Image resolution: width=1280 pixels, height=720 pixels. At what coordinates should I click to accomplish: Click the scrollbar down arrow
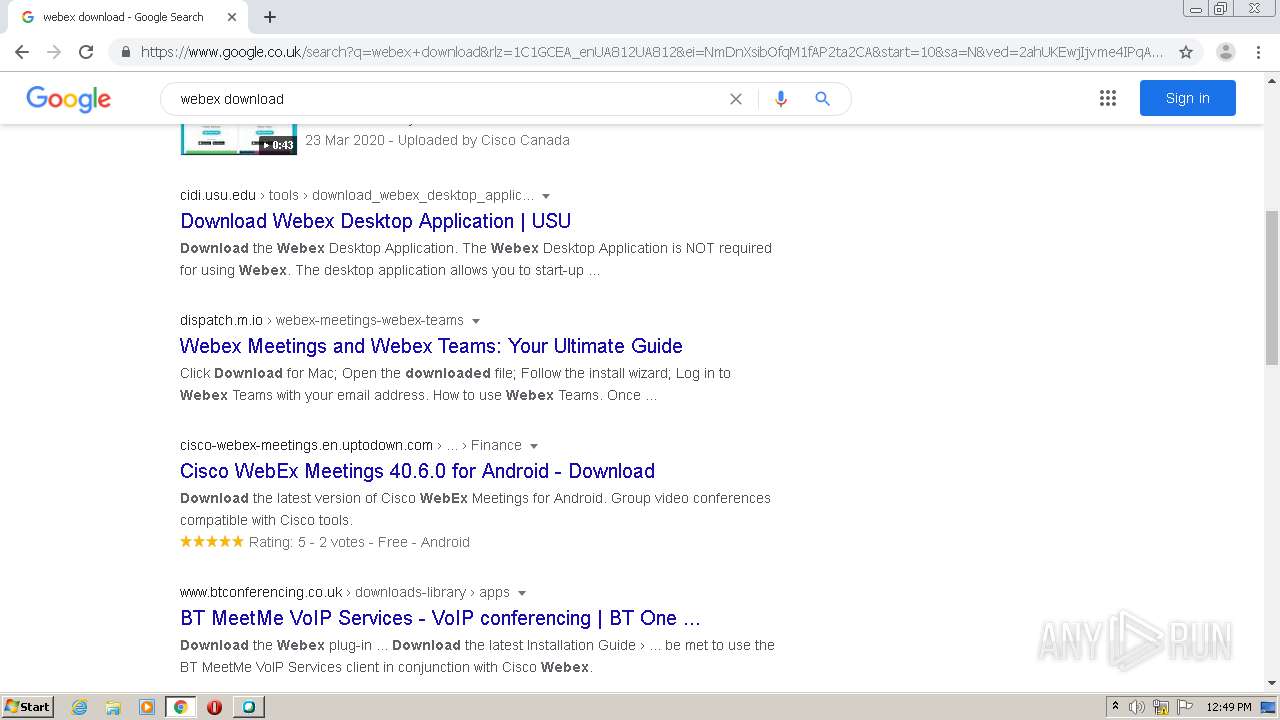(x=1272, y=683)
